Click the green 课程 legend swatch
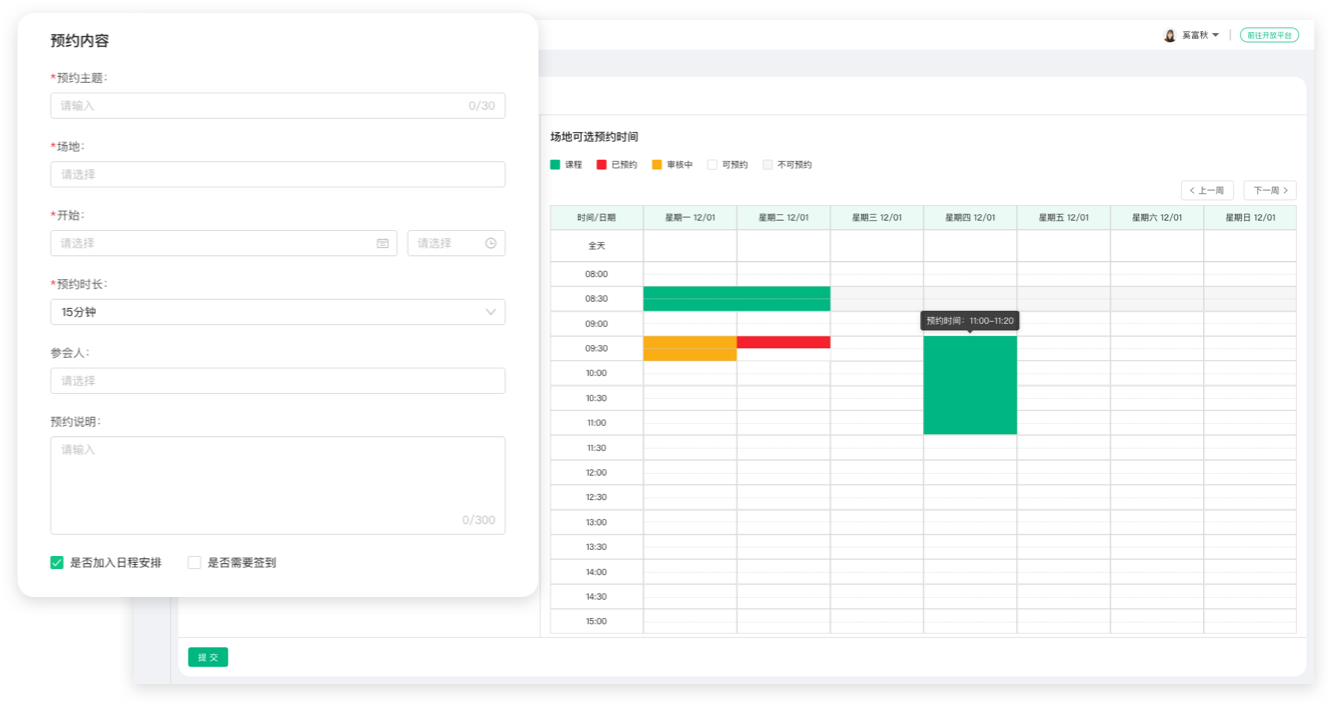The image size is (1332, 704). point(555,165)
